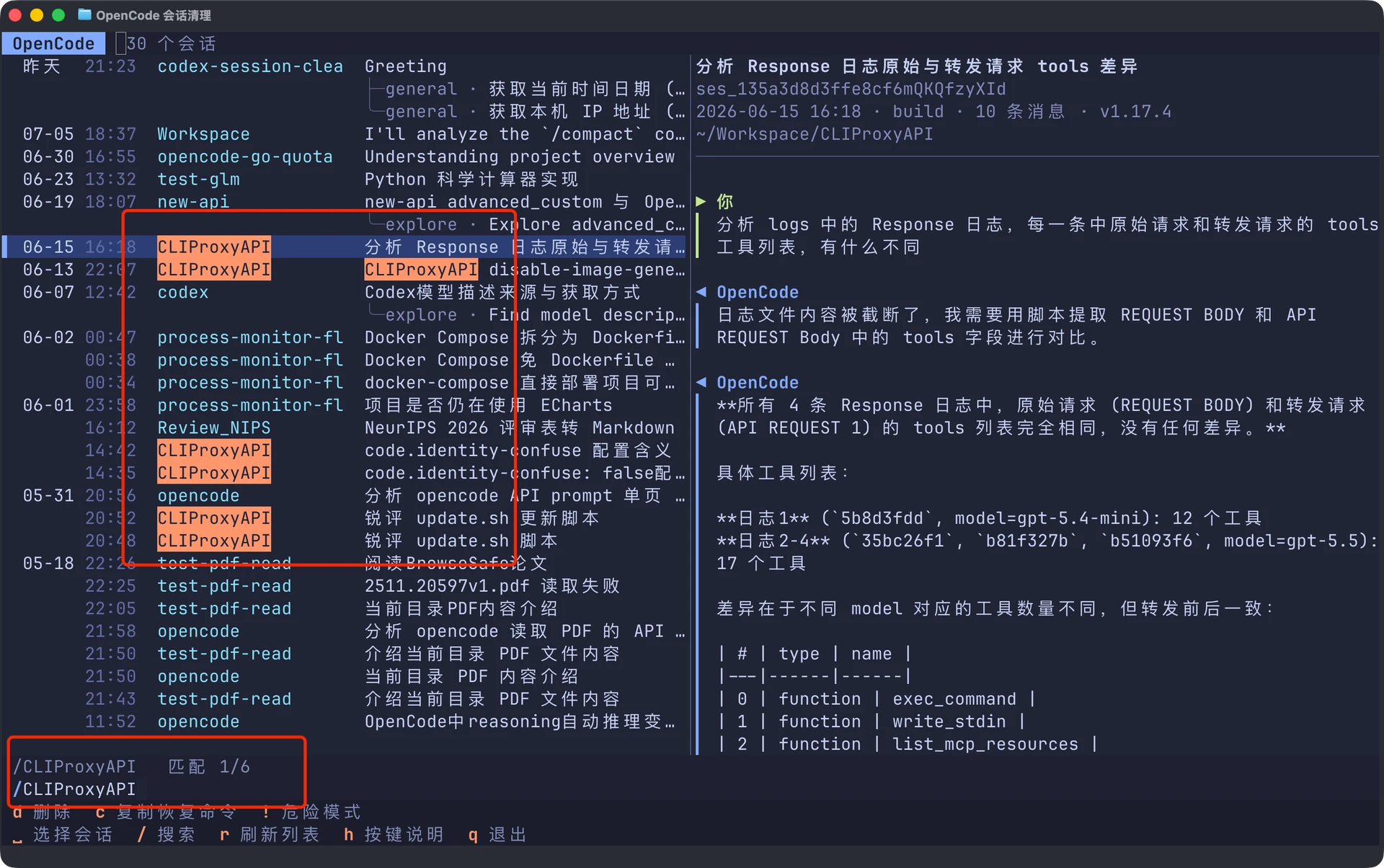Click first OpenCode reply arrow marker
The height and width of the screenshot is (868, 1384).
tap(701, 292)
